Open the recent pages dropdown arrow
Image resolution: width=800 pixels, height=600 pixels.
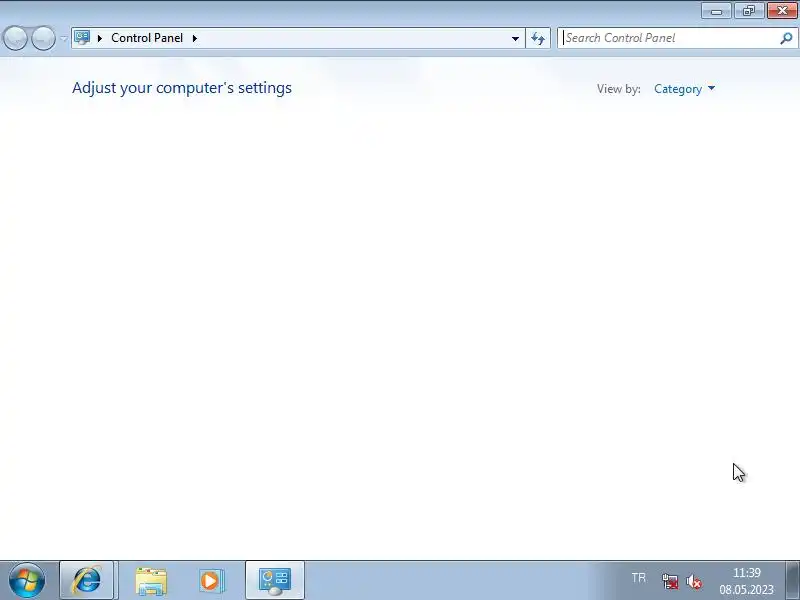64,38
